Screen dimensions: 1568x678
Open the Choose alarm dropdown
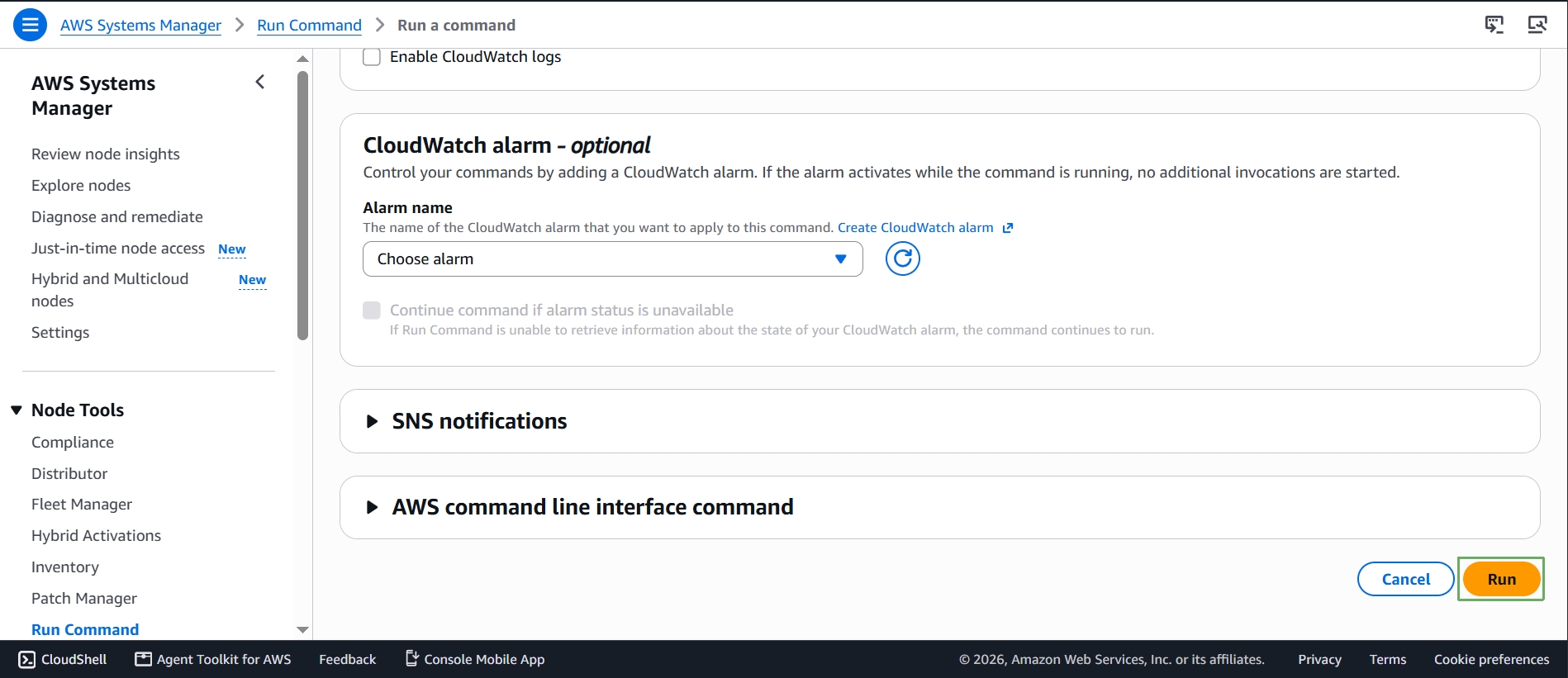(x=613, y=258)
